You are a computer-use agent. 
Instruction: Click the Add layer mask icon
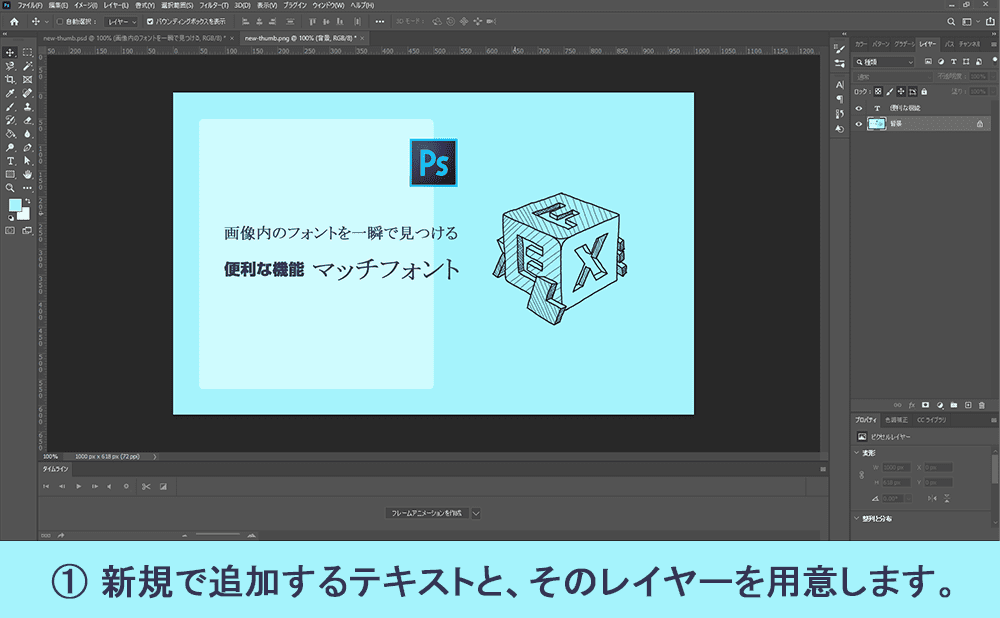[925, 405]
